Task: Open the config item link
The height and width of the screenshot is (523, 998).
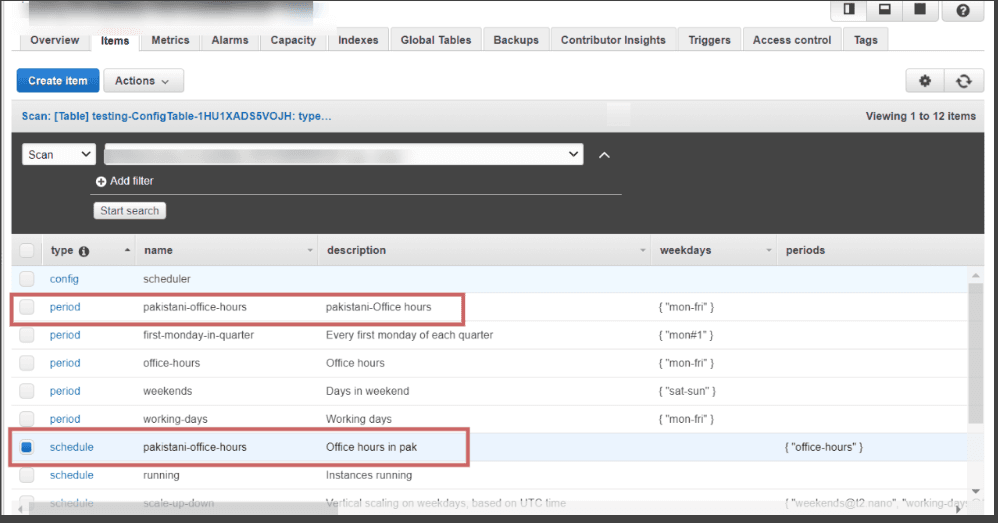Action: 64,279
